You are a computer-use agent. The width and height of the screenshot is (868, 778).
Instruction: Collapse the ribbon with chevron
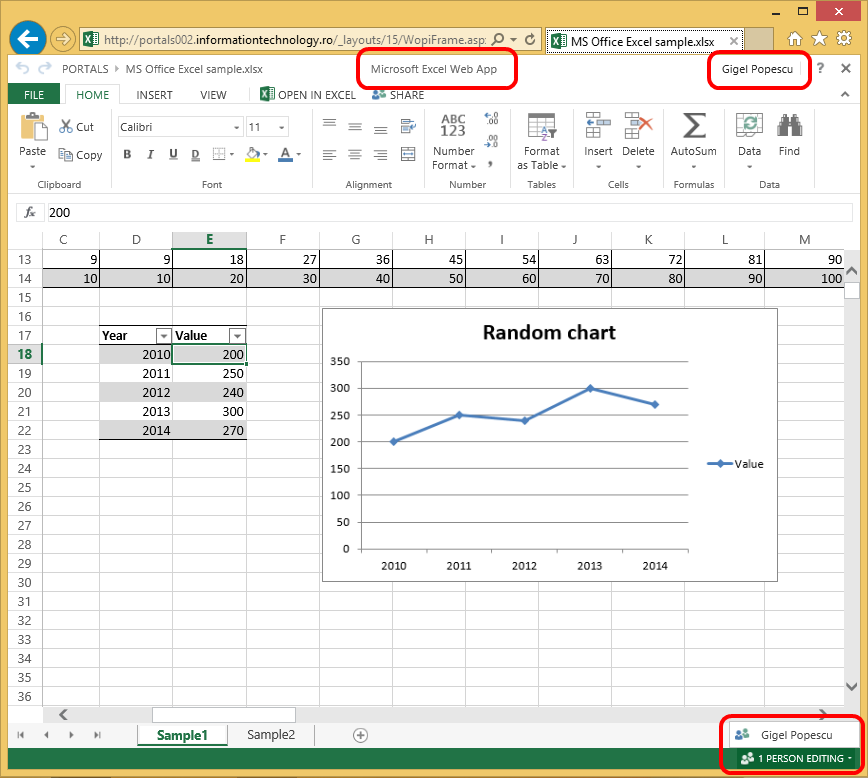click(845, 95)
